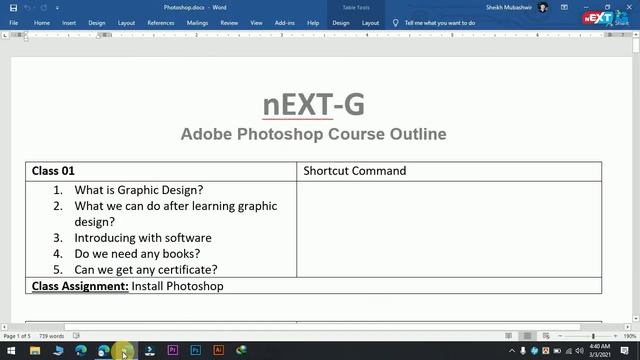
Task: Open the network signal tray icon
Action: pyautogui.click(x=569, y=351)
